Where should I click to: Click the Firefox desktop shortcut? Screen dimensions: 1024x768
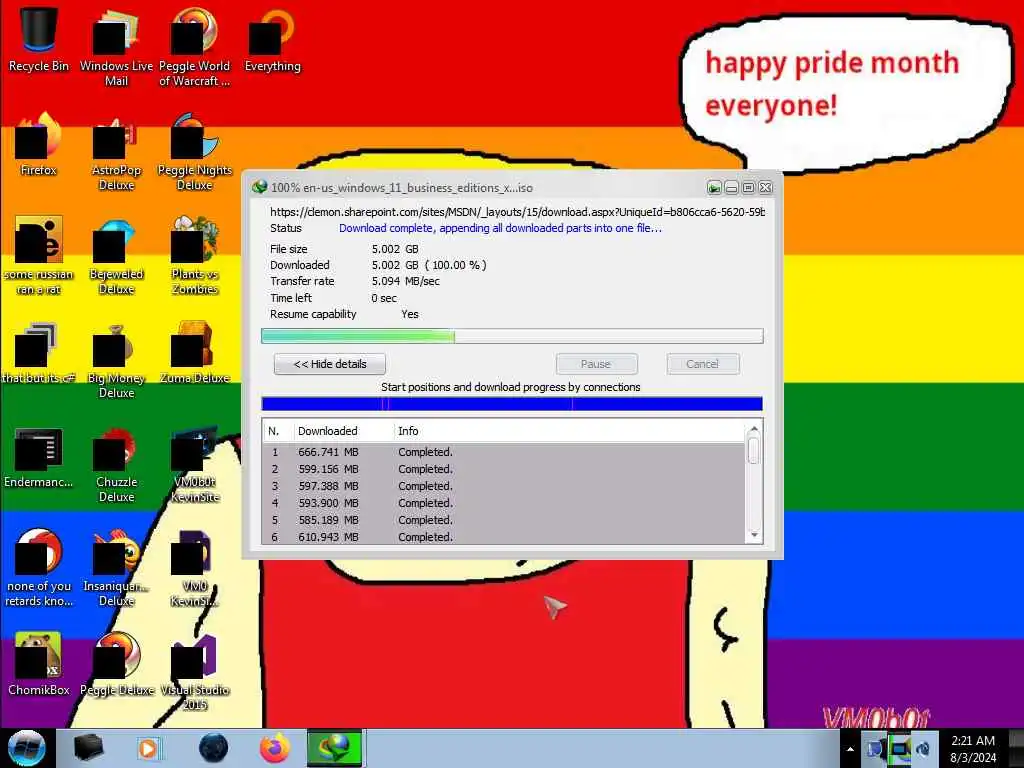39,144
